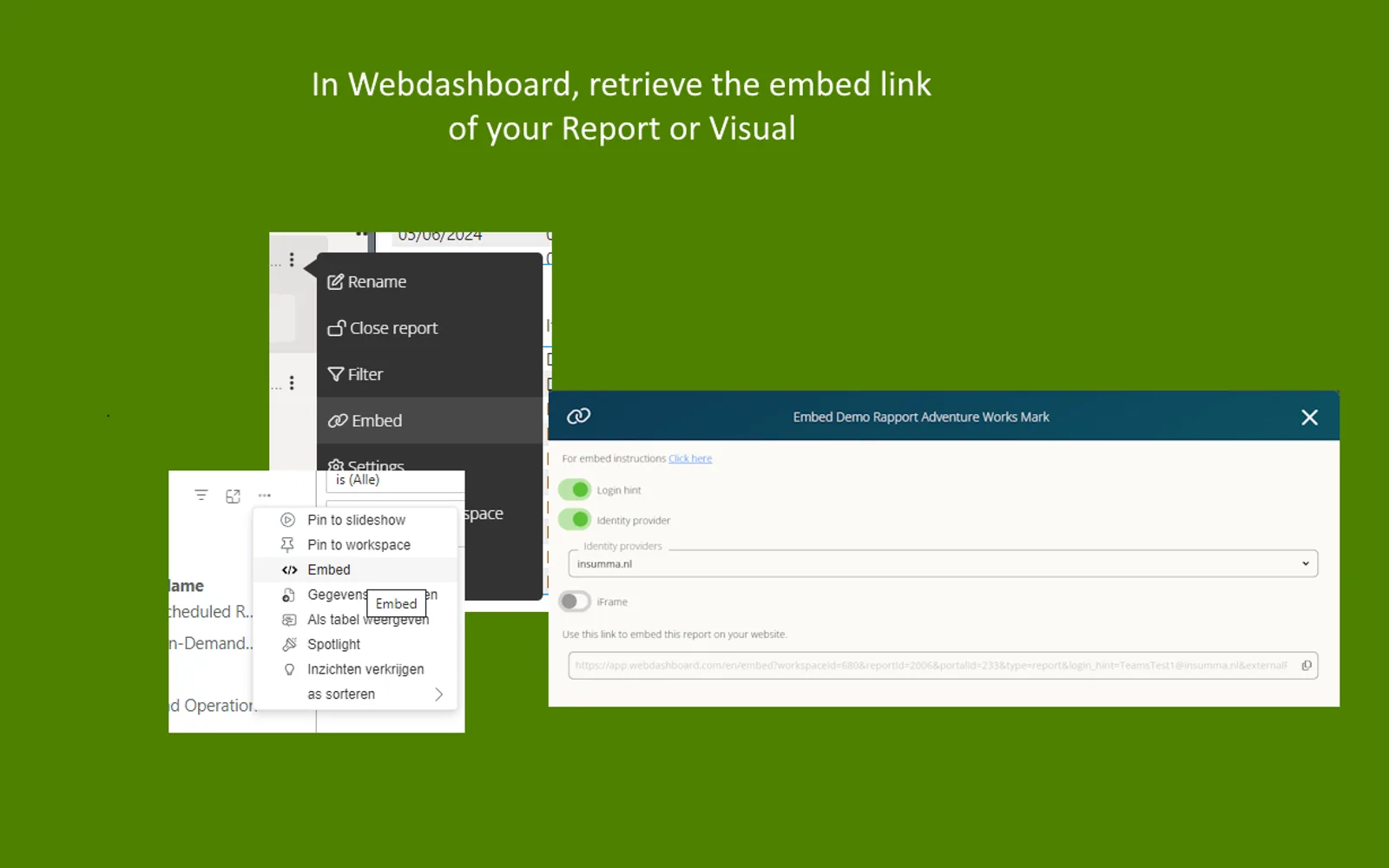Click the lightbulb insights icon
The image size is (1389, 868).
[x=289, y=669]
